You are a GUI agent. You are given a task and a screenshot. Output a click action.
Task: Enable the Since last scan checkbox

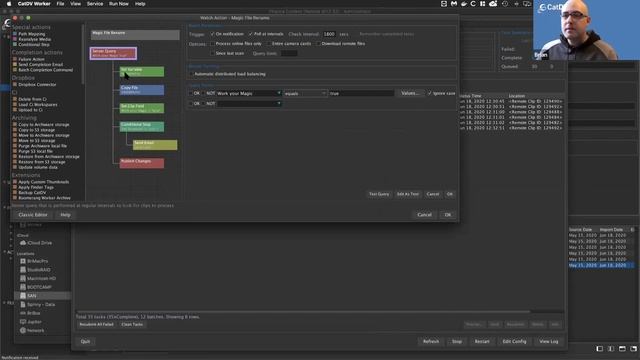212,53
